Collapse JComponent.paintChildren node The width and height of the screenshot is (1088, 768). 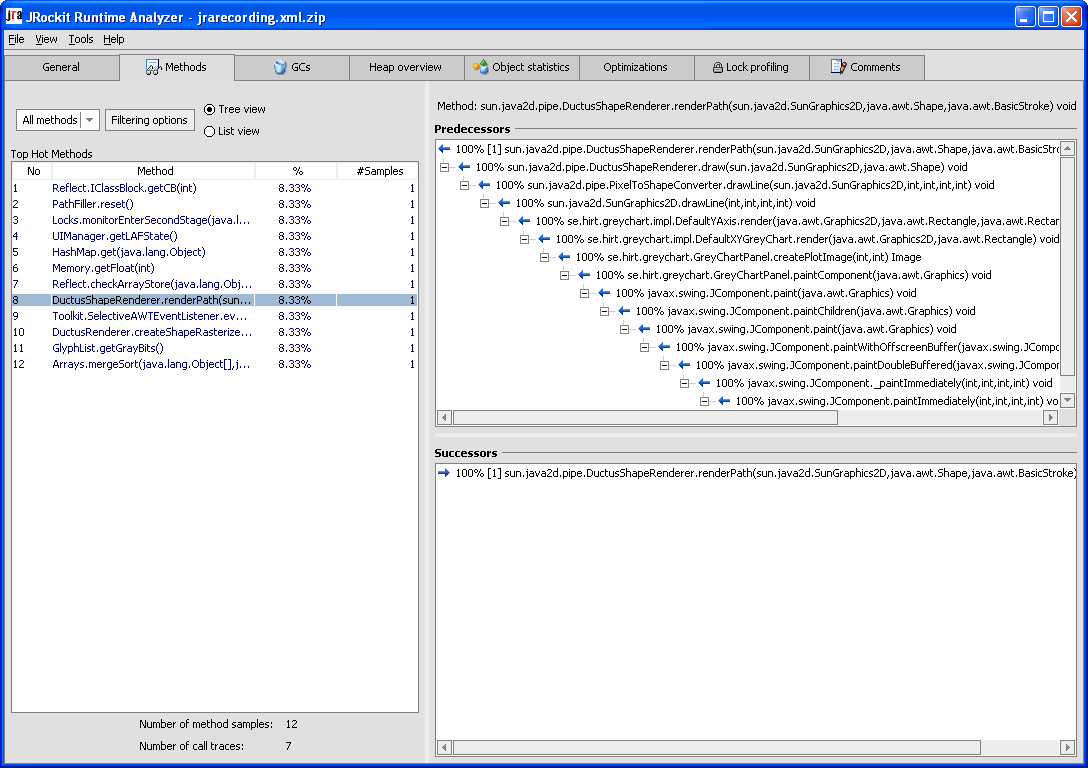[604, 312]
